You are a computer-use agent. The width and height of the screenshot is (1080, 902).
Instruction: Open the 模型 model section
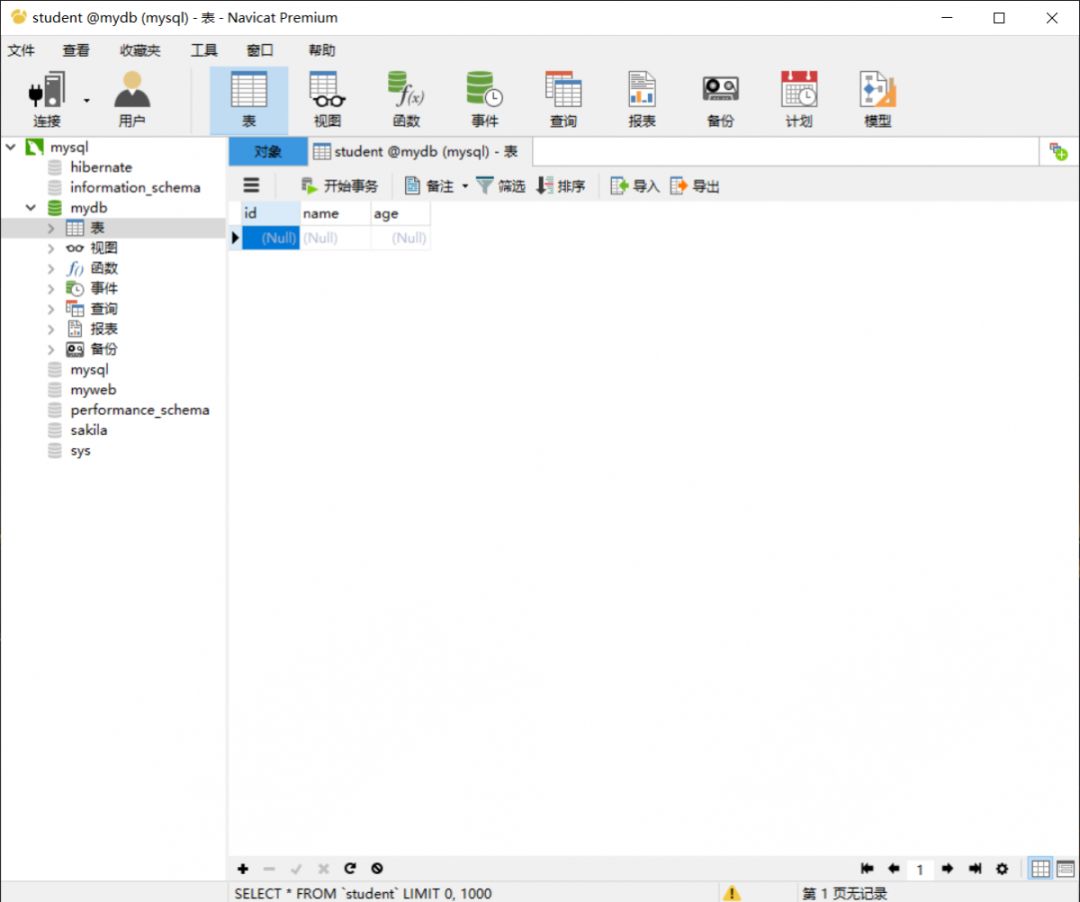(x=878, y=100)
